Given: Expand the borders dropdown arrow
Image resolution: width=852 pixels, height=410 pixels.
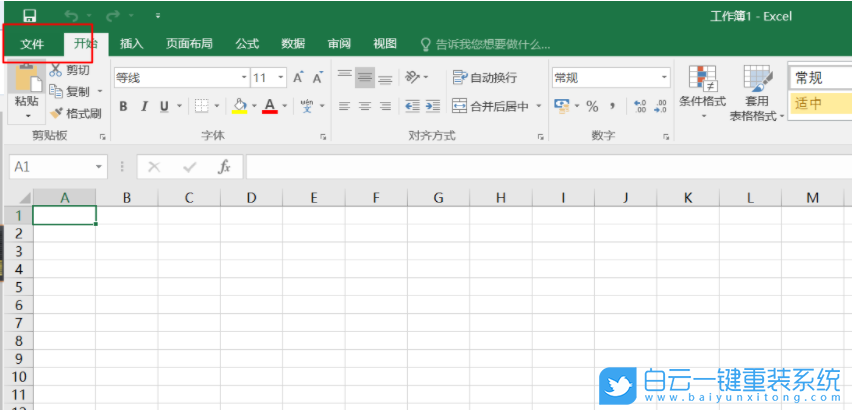Looking at the screenshot, I should tap(217, 106).
